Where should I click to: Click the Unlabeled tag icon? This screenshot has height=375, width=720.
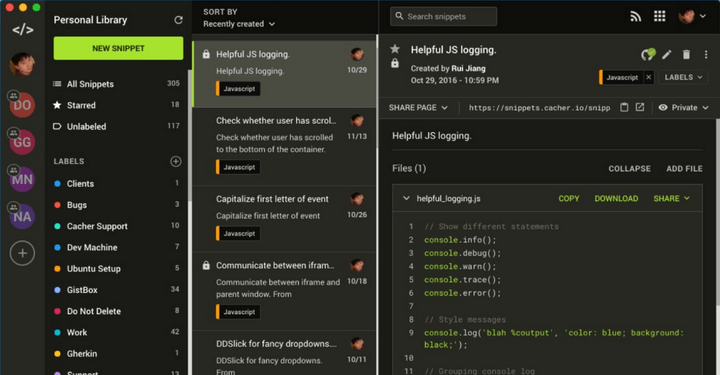pos(57,126)
